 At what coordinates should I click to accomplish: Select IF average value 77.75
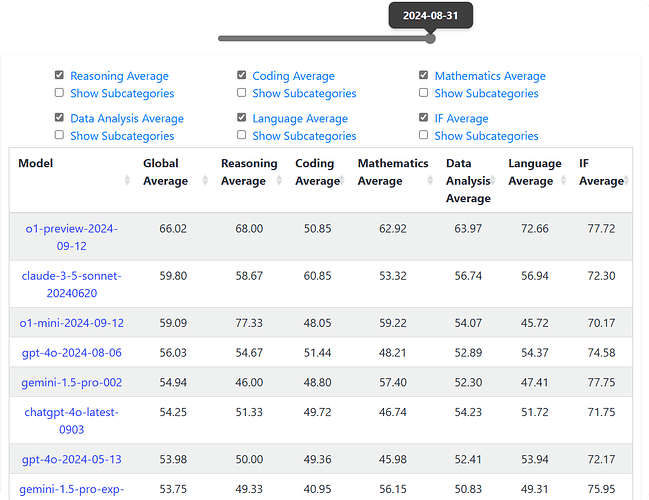click(x=601, y=382)
